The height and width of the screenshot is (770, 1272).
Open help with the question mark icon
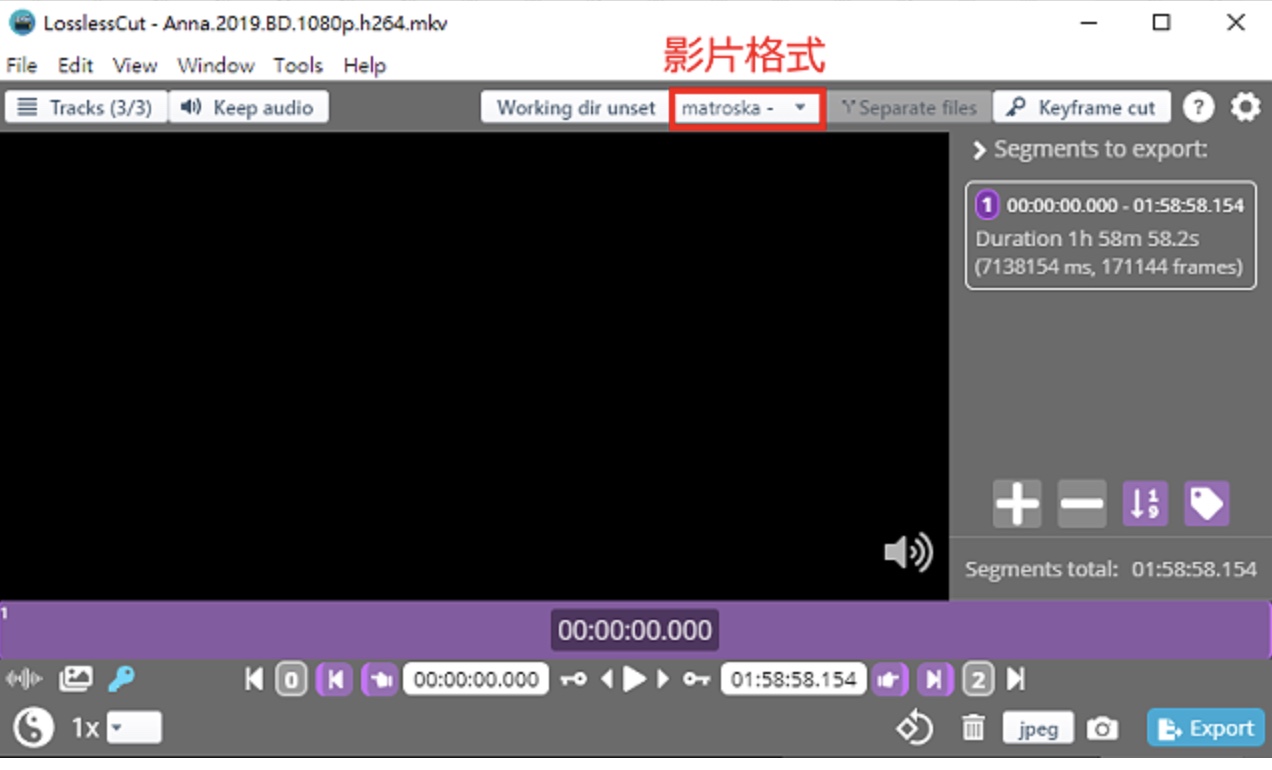pos(1199,107)
